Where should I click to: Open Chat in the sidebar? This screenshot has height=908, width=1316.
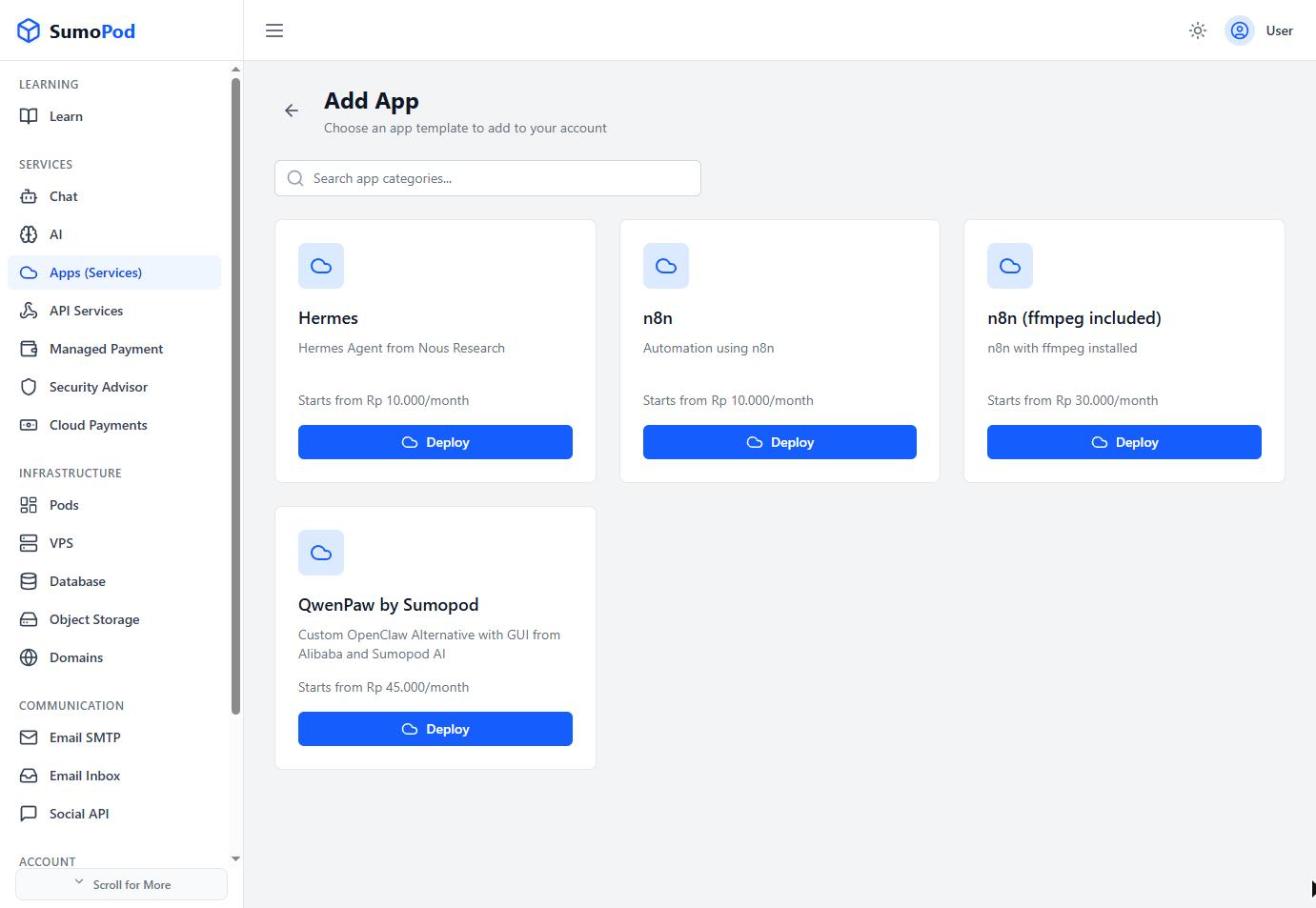click(x=114, y=196)
